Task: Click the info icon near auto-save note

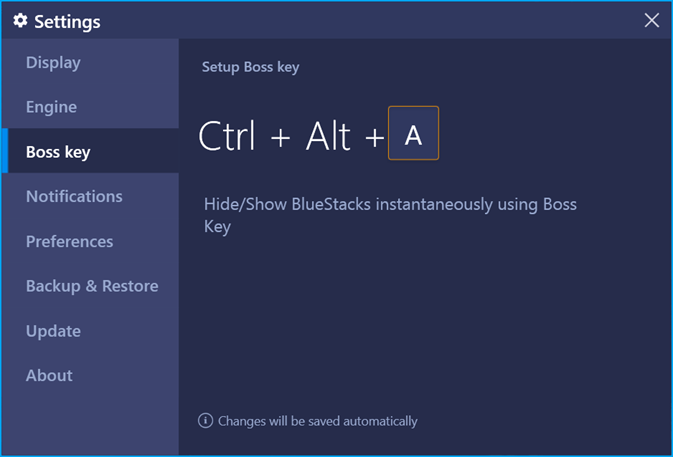Action: click(x=205, y=421)
